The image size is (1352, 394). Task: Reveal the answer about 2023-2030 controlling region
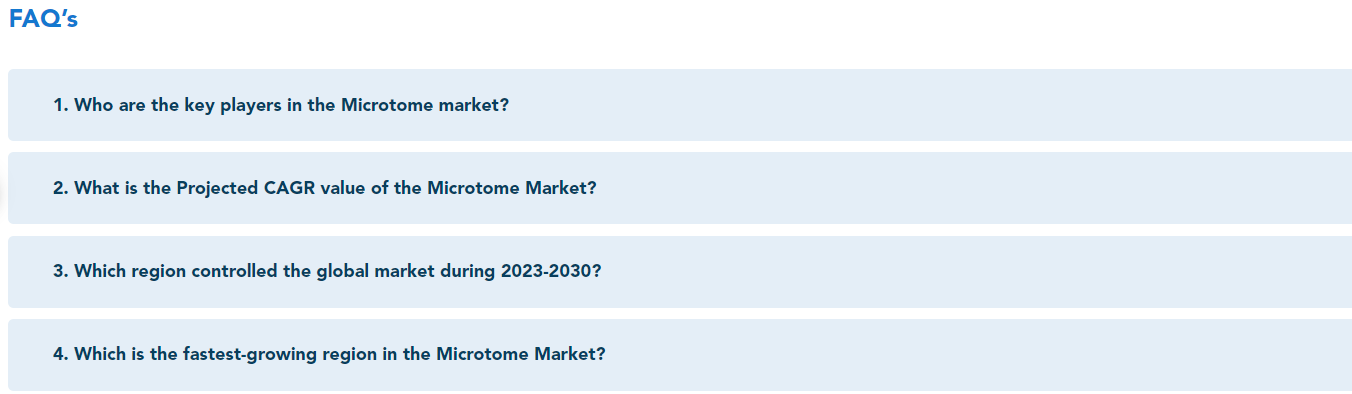680,272
